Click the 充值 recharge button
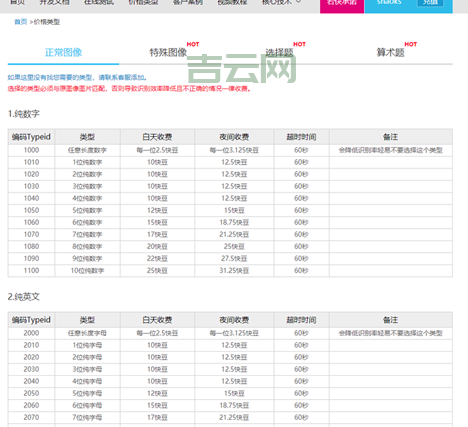Viewport: 468px width, 427px height. click(x=430, y=2)
